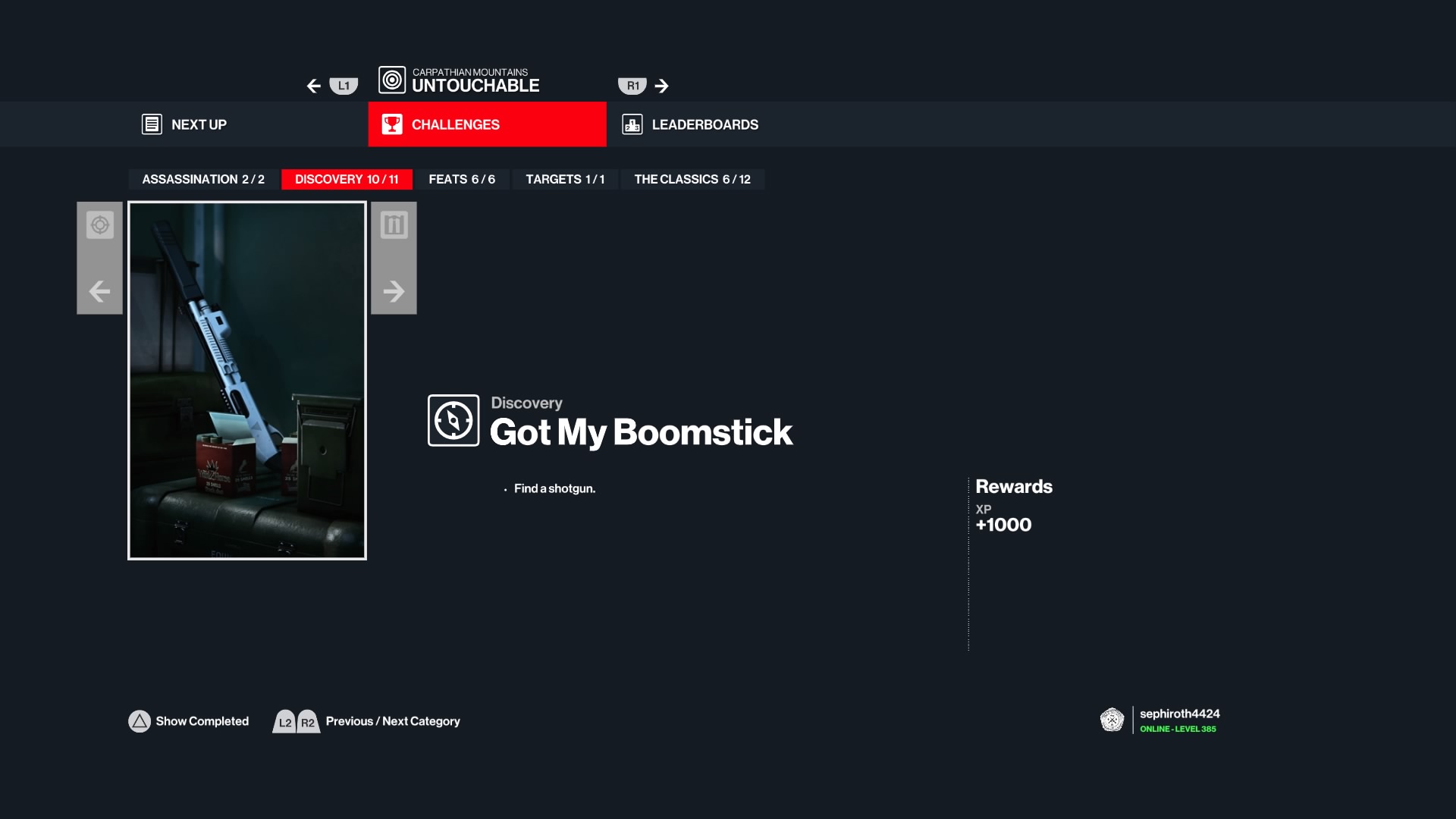Switch to the Leaderboards tab

(x=704, y=124)
